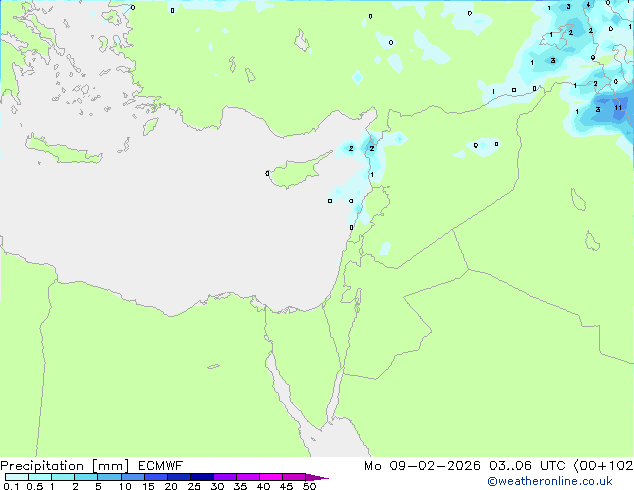Click the over-50 arrow tip of legend
Image resolution: width=634 pixels, height=490 pixels.
click(317, 477)
